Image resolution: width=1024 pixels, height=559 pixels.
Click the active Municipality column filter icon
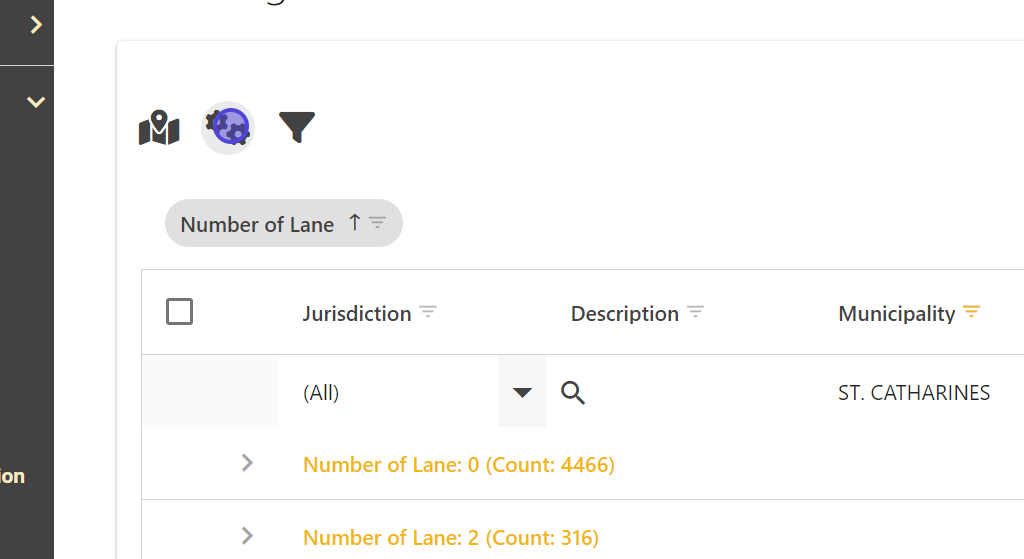(971, 312)
